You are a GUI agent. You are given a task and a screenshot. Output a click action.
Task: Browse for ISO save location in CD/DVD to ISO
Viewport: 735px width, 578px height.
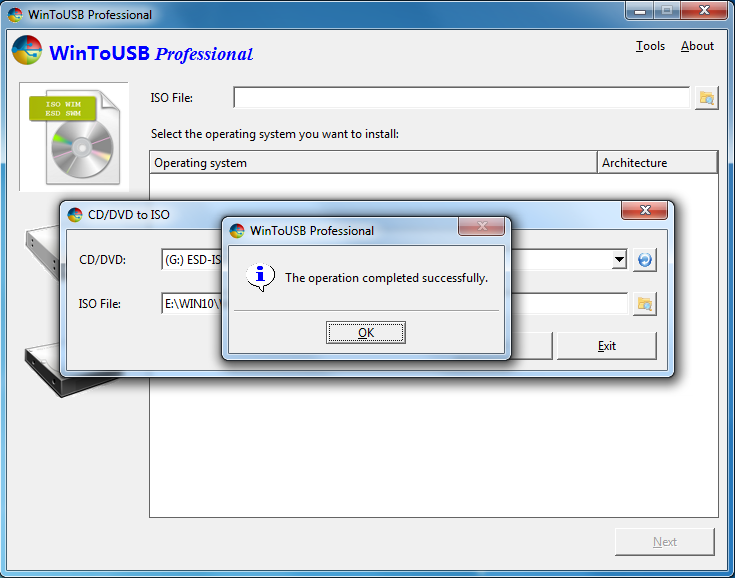645,304
